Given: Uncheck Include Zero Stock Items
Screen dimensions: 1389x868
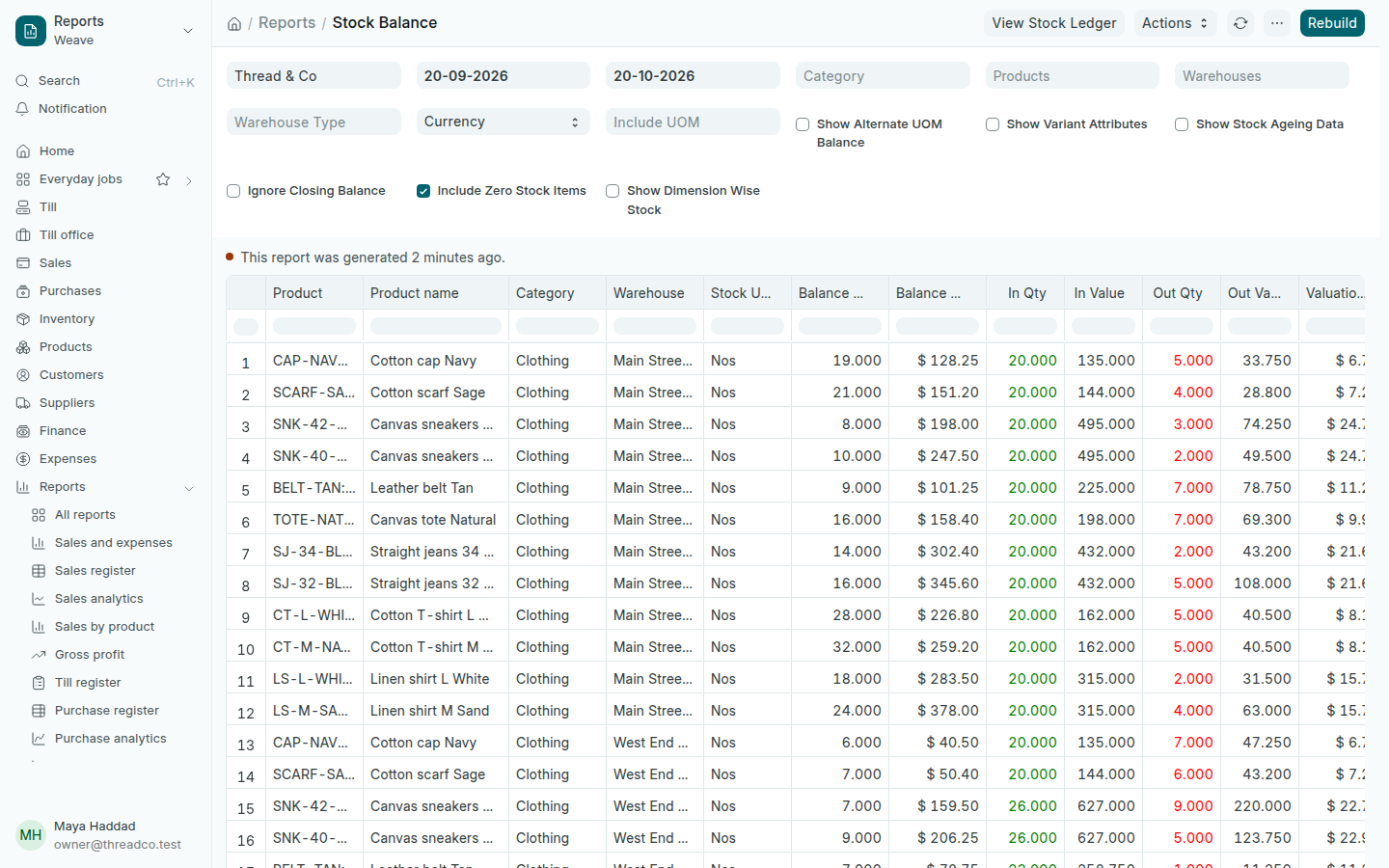Looking at the screenshot, I should pyautogui.click(x=422, y=191).
